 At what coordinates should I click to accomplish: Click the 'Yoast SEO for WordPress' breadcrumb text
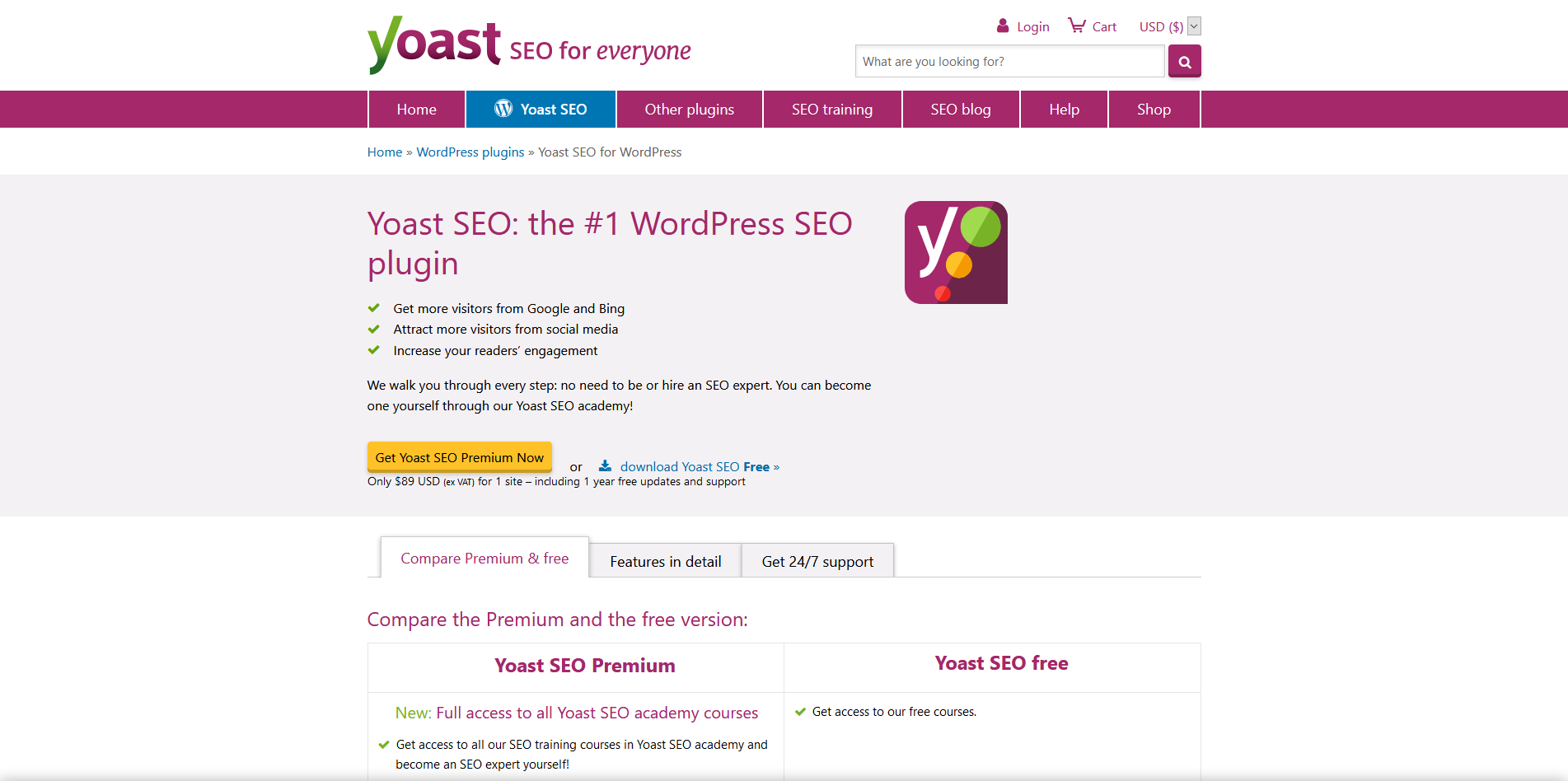(610, 152)
